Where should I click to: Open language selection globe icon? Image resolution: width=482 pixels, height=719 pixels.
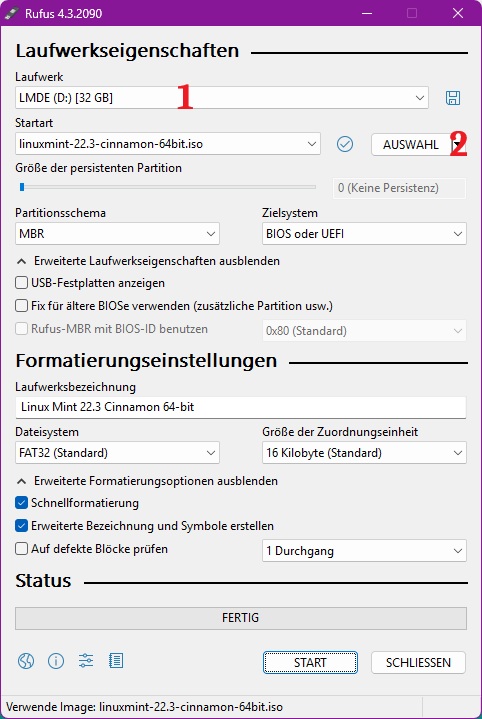26,661
